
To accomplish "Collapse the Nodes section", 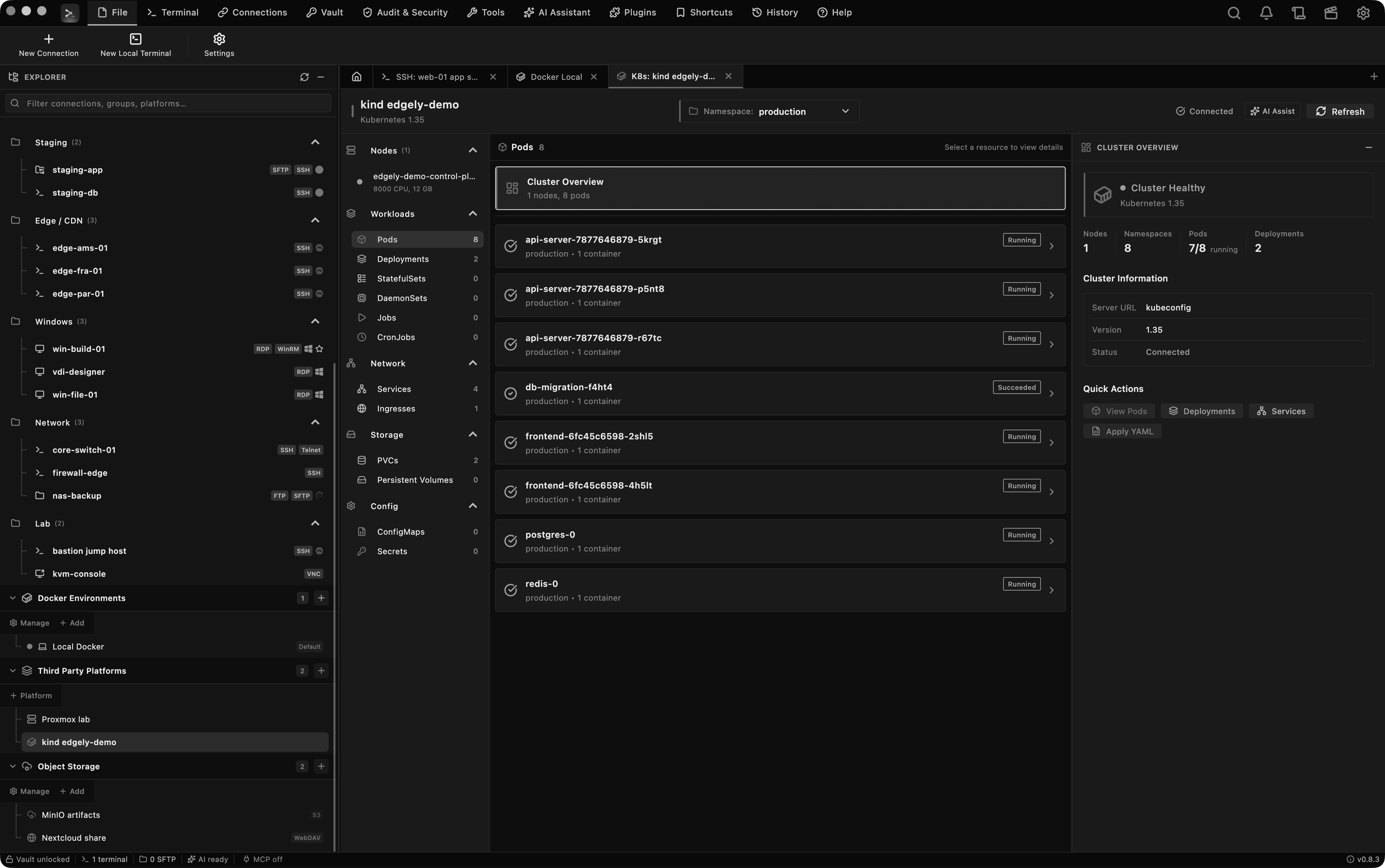I will point(473,151).
